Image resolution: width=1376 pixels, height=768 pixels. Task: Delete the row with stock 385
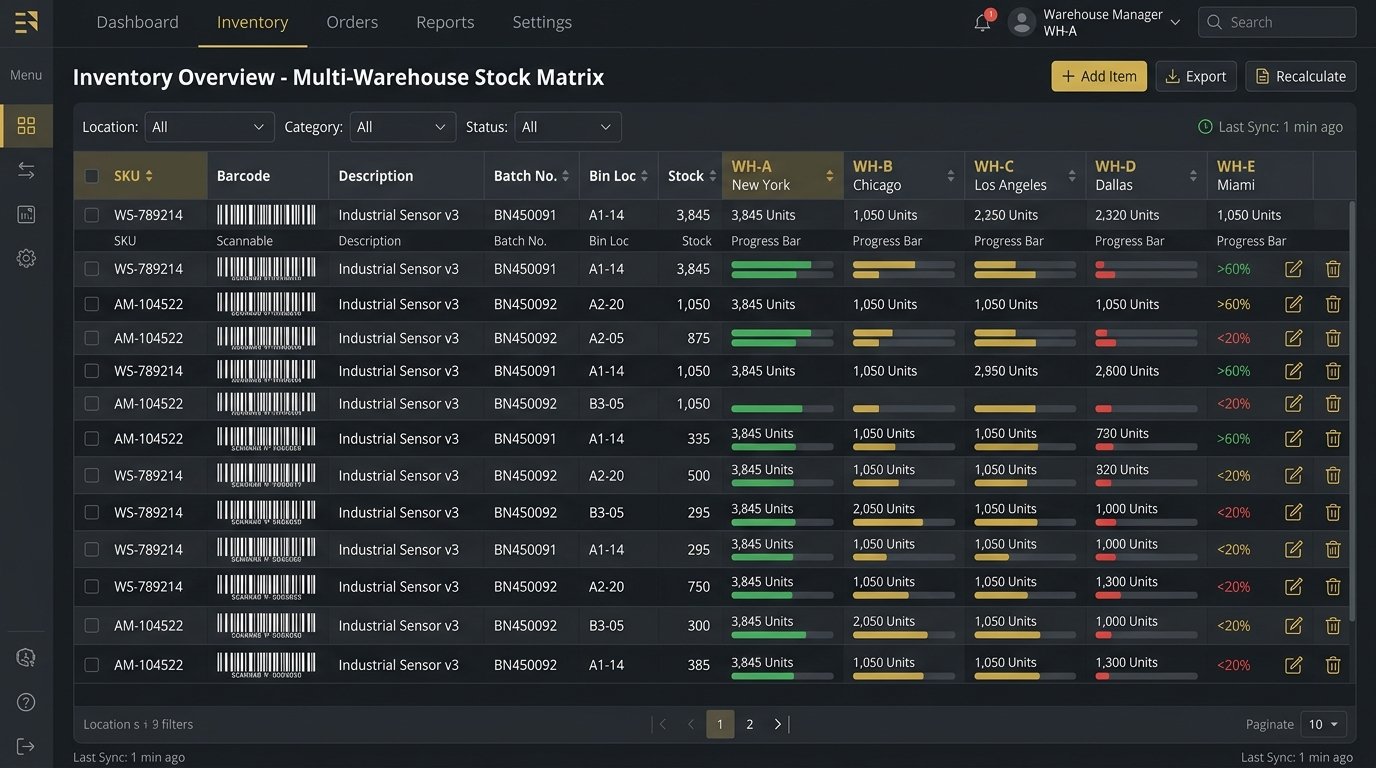[x=1333, y=664]
